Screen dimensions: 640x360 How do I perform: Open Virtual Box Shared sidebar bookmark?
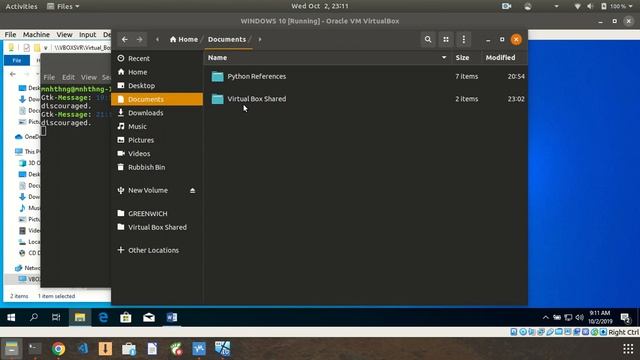click(x=157, y=227)
